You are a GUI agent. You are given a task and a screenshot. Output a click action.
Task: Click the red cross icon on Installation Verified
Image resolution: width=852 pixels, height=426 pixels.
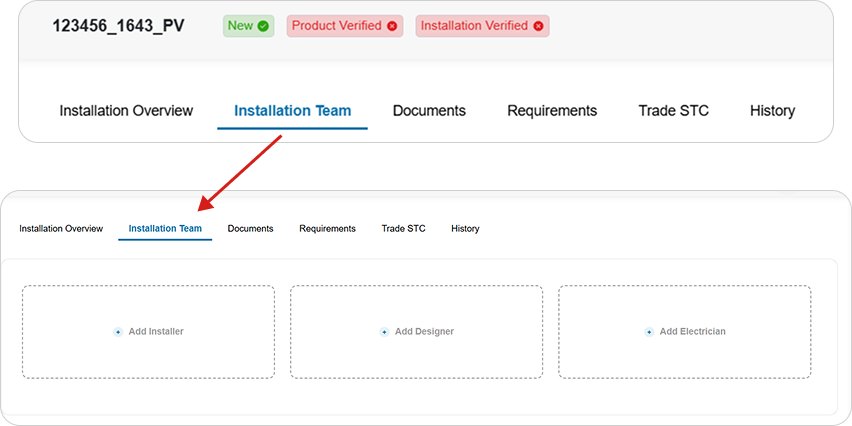(538, 26)
